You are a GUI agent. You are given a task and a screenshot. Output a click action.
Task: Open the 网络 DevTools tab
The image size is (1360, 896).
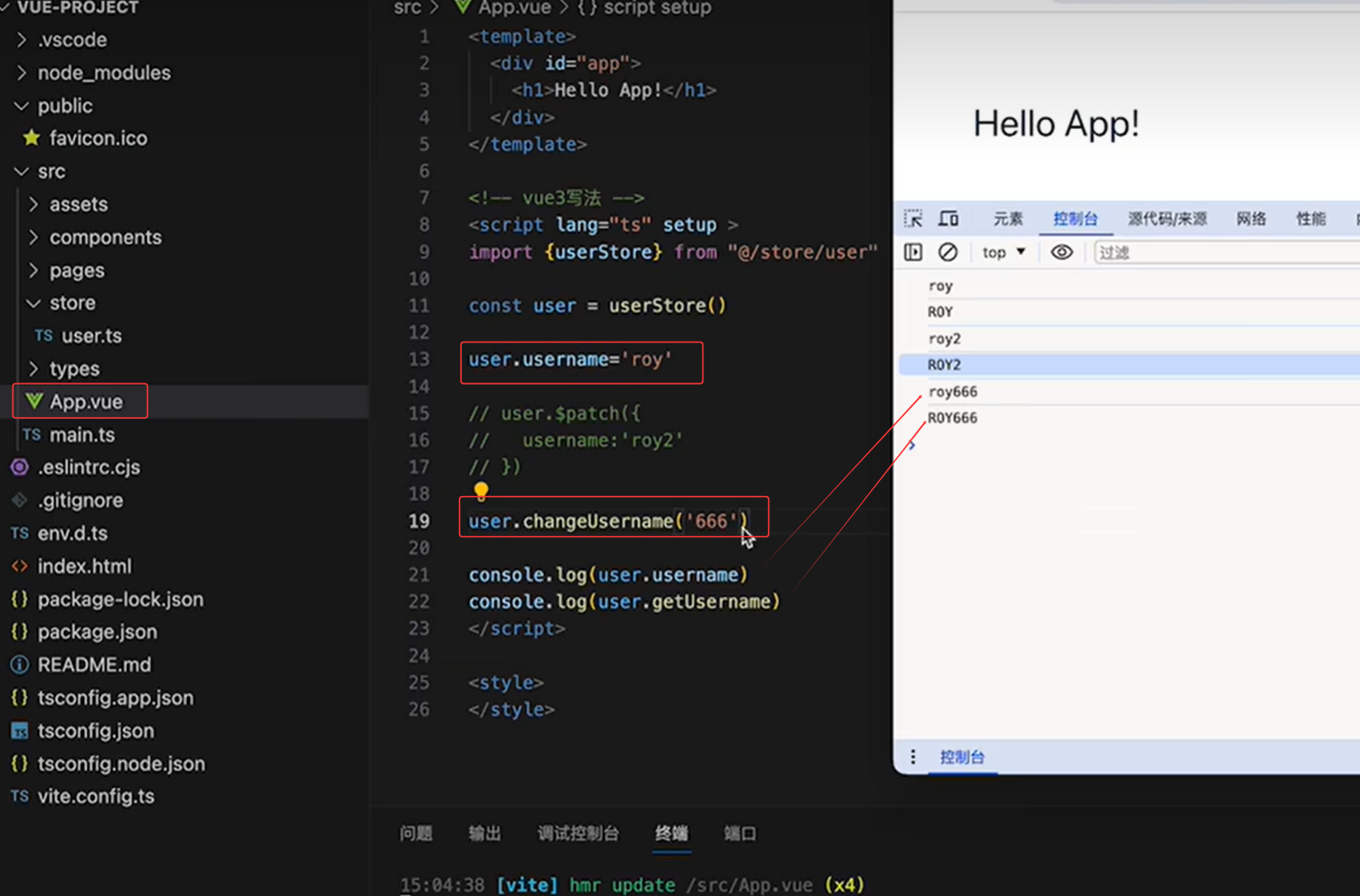coord(1251,219)
